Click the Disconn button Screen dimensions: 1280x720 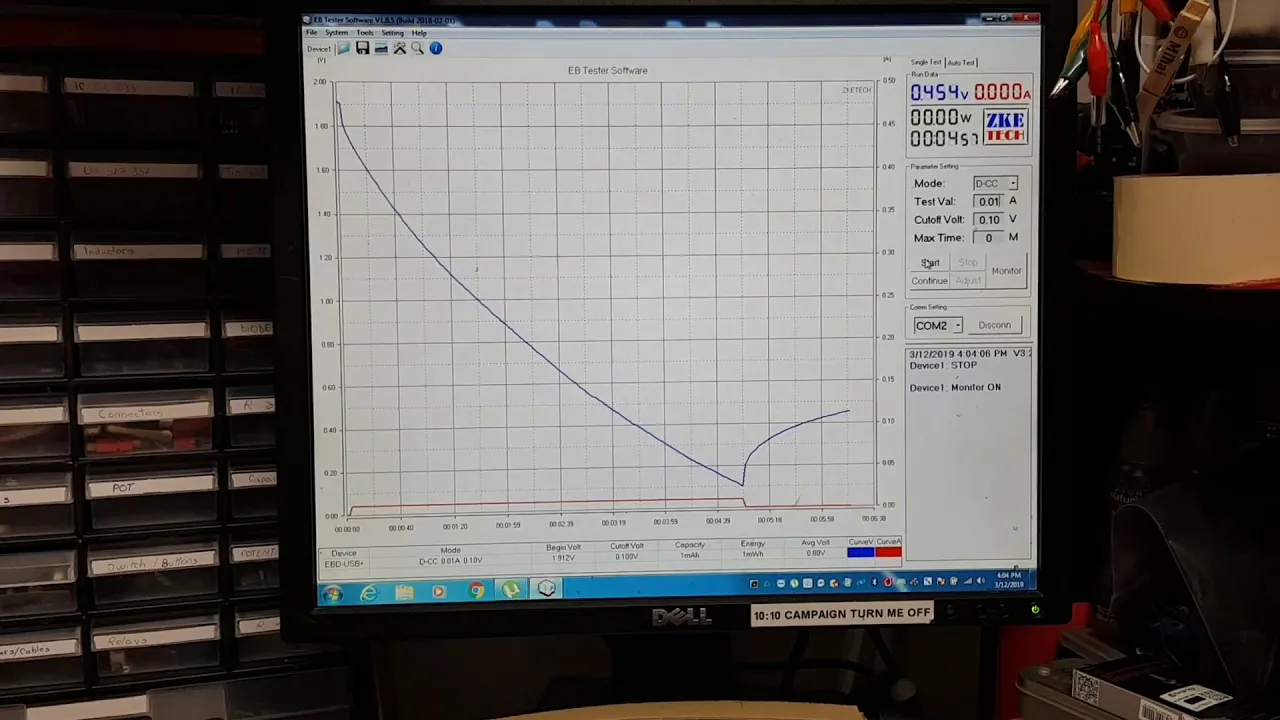[995, 325]
